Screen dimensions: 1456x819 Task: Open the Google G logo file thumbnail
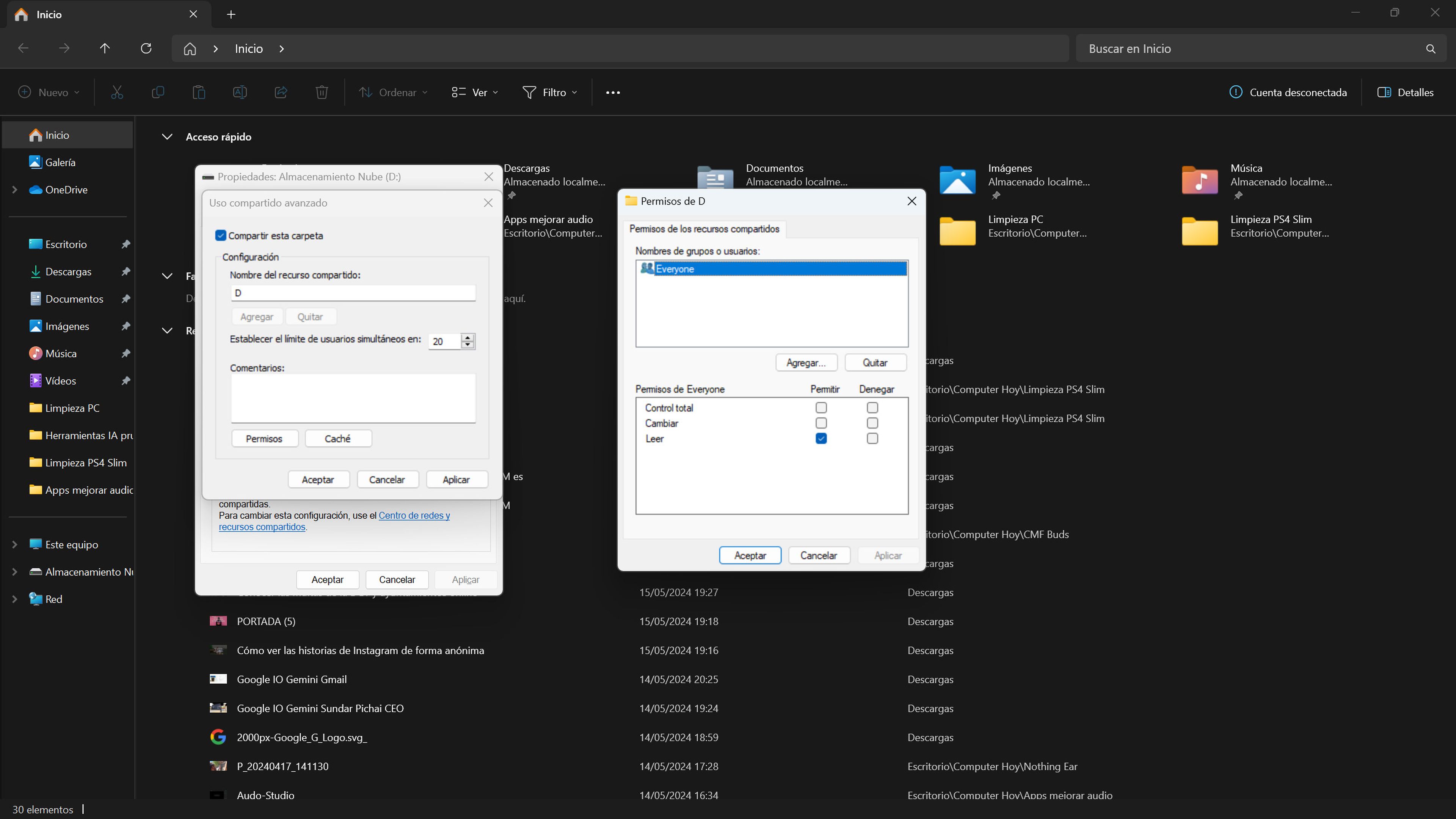click(x=218, y=737)
